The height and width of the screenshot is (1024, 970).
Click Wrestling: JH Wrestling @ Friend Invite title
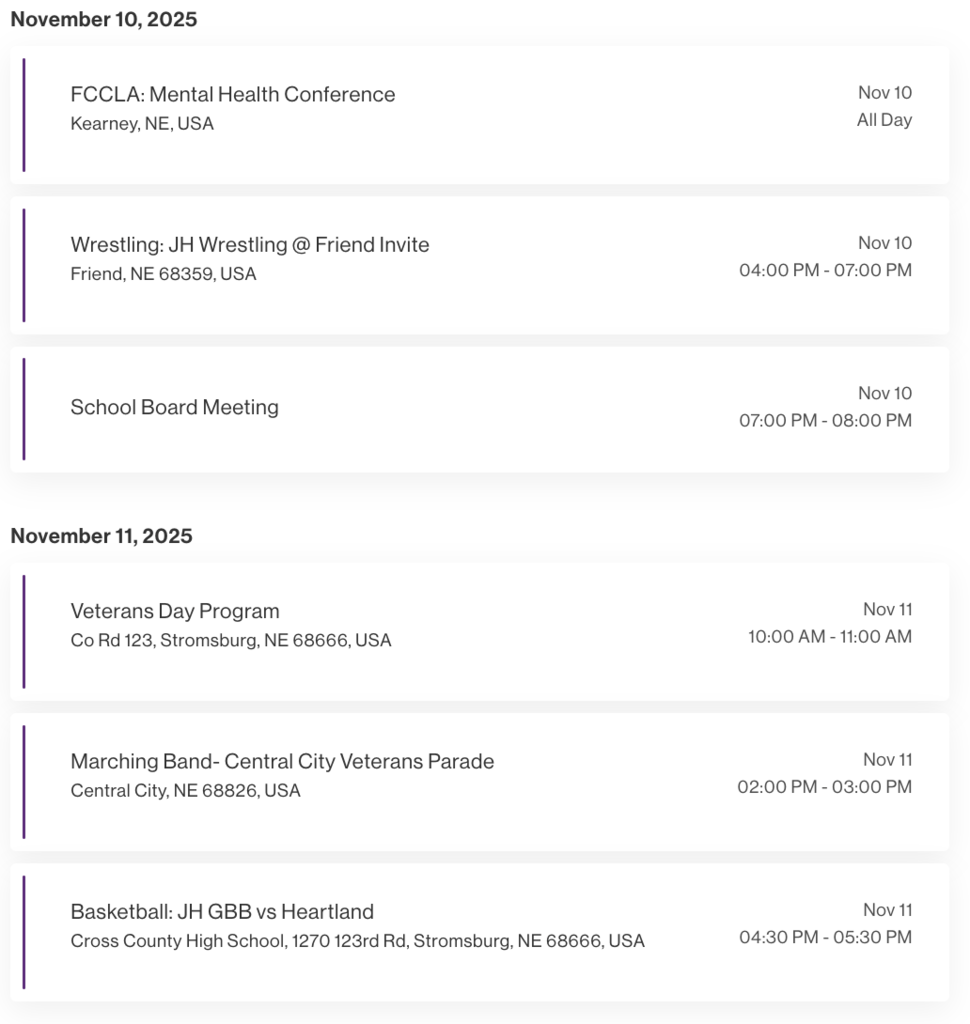pos(249,245)
